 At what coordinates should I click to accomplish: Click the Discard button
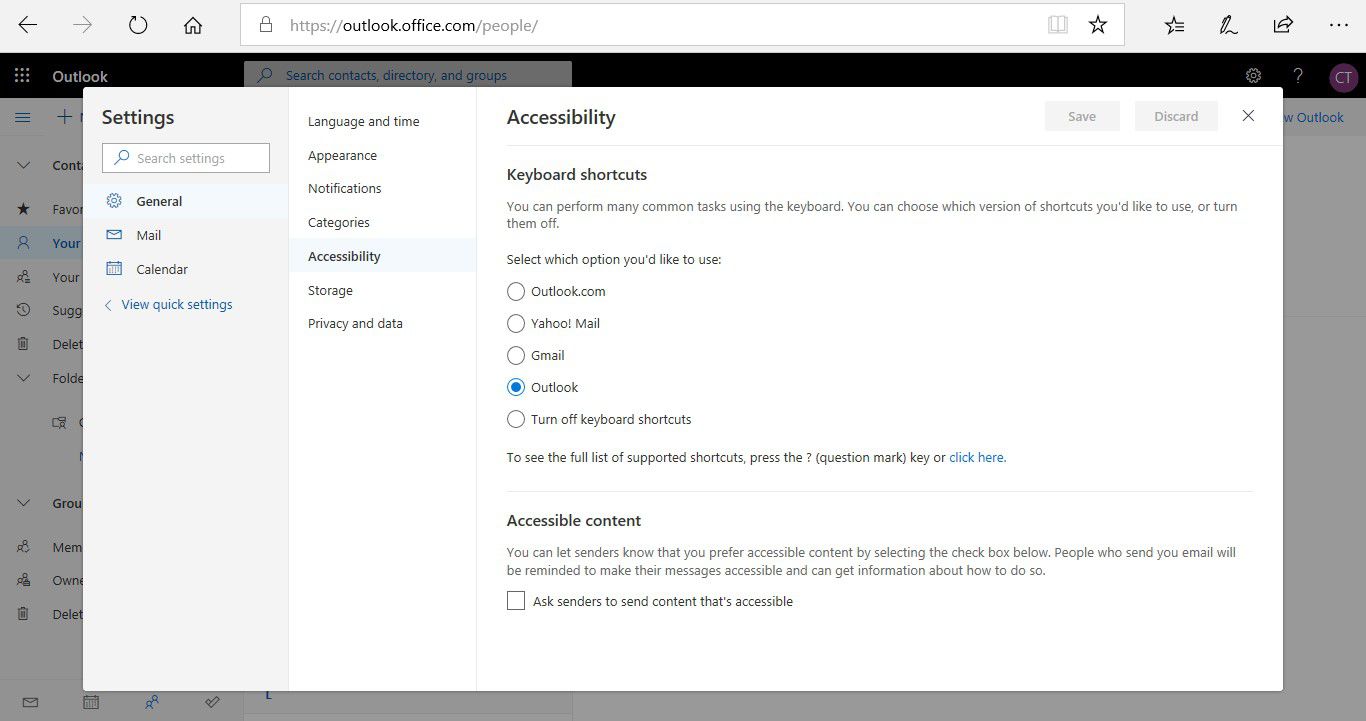coord(1176,116)
